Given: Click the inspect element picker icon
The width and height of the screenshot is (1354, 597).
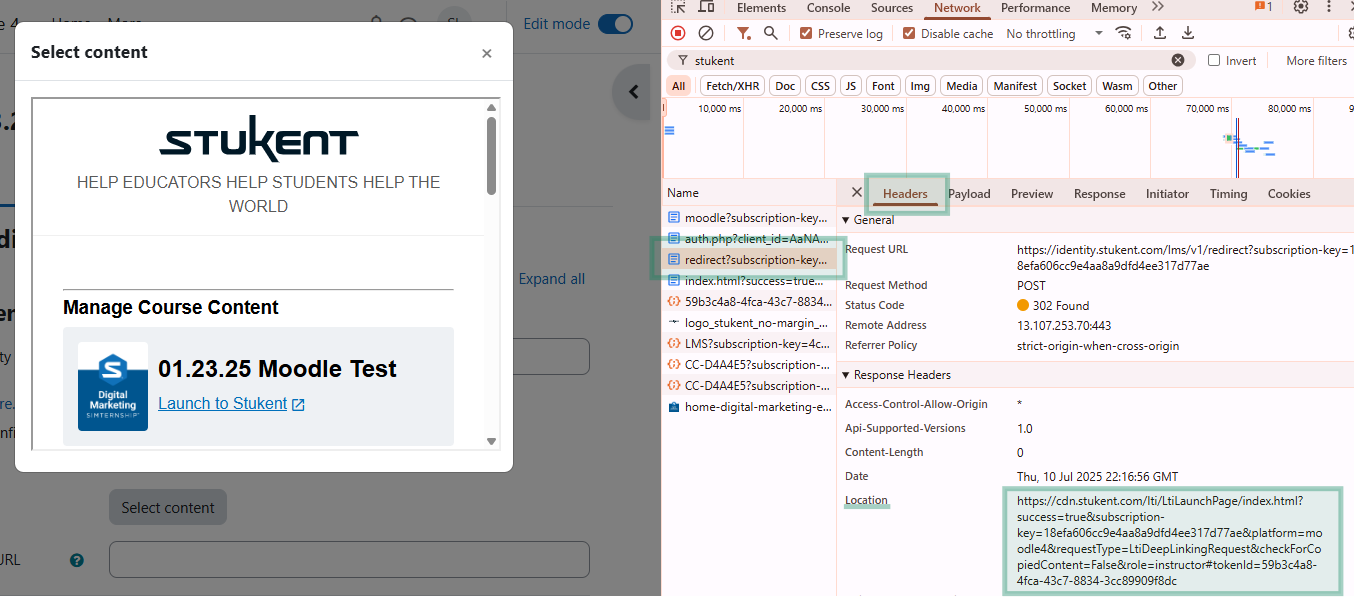Looking at the screenshot, I should [678, 8].
